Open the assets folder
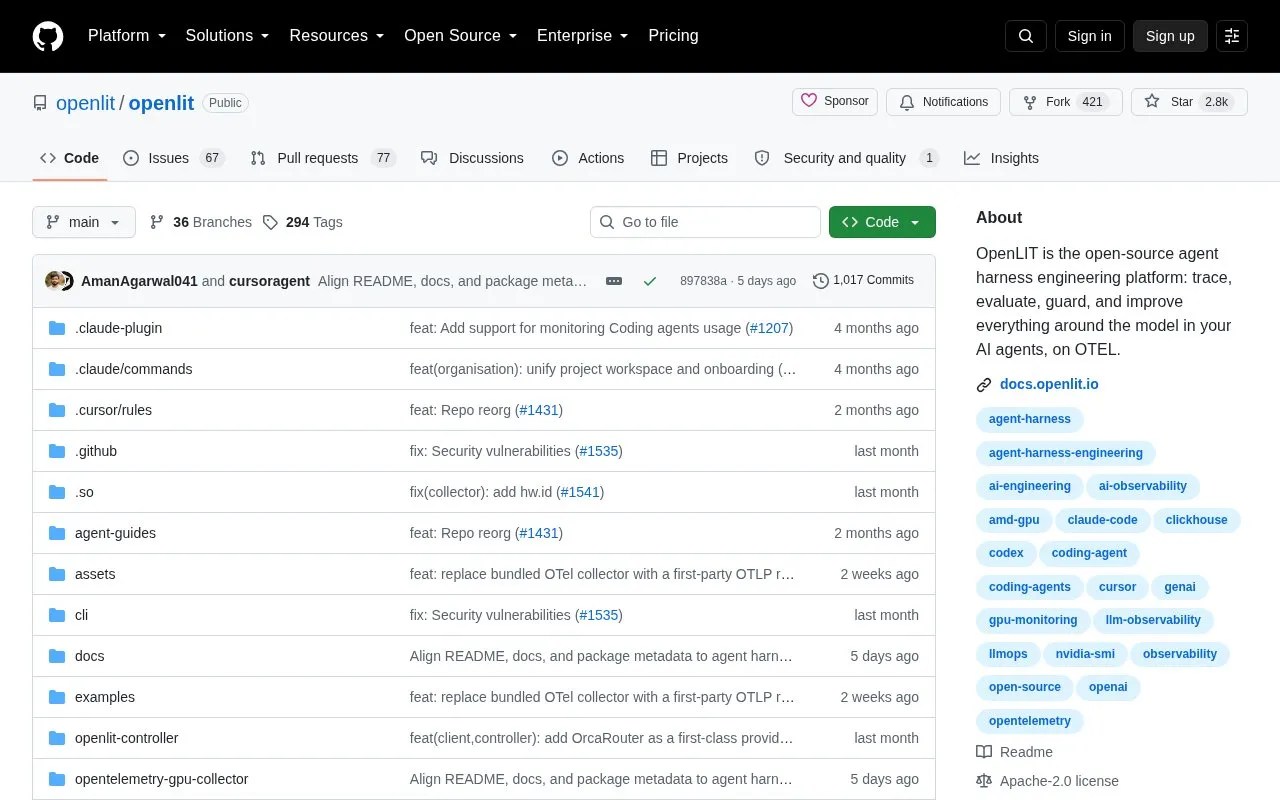This screenshot has width=1280, height=800. pos(95,574)
